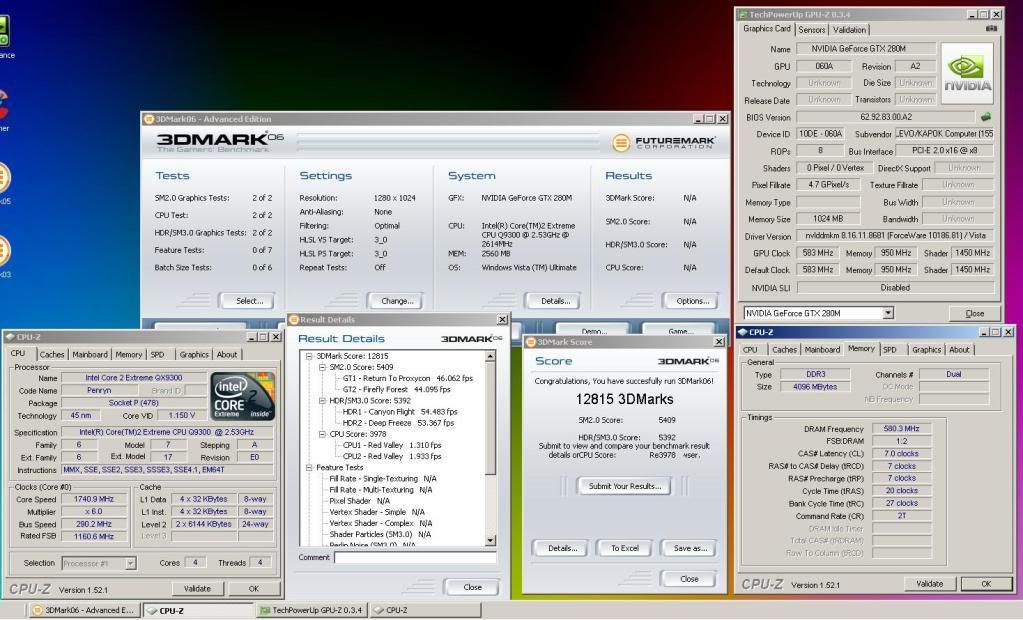This screenshot has height=620, width=1023.
Task: Open the Sensors tab in GPU-Z
Action: click(x=812, y=29)
